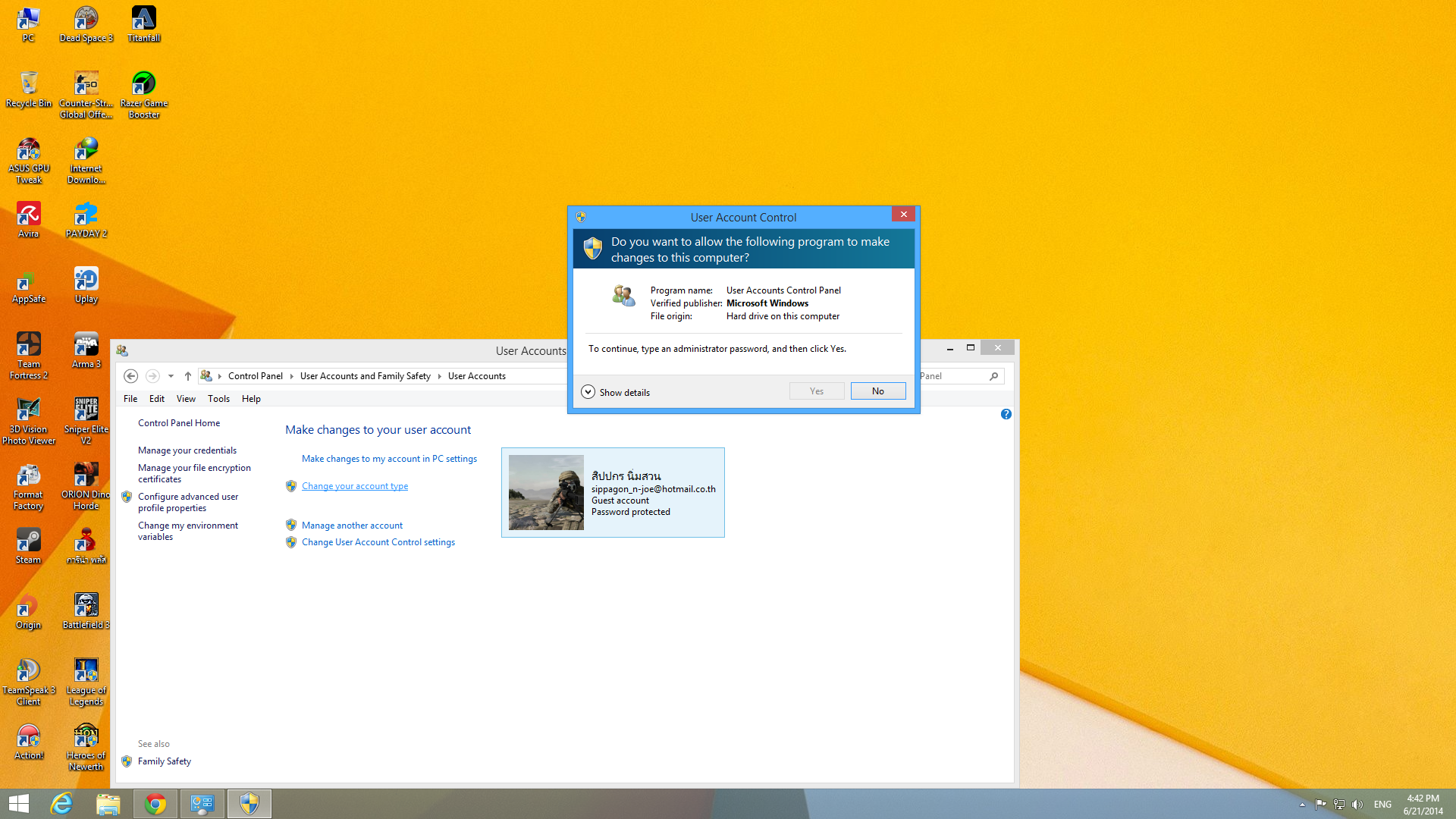Click Change your account type link

pos(354,486)
